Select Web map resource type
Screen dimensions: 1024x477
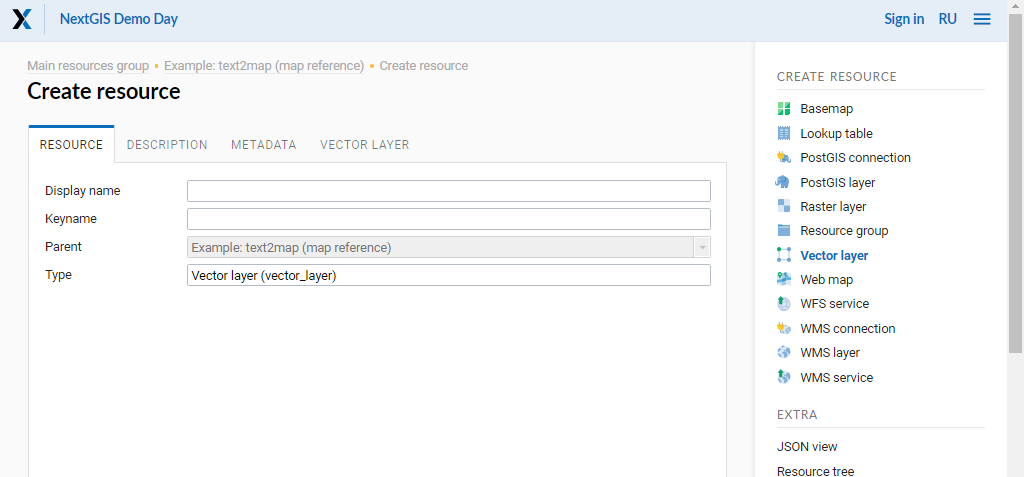(827, 280)
